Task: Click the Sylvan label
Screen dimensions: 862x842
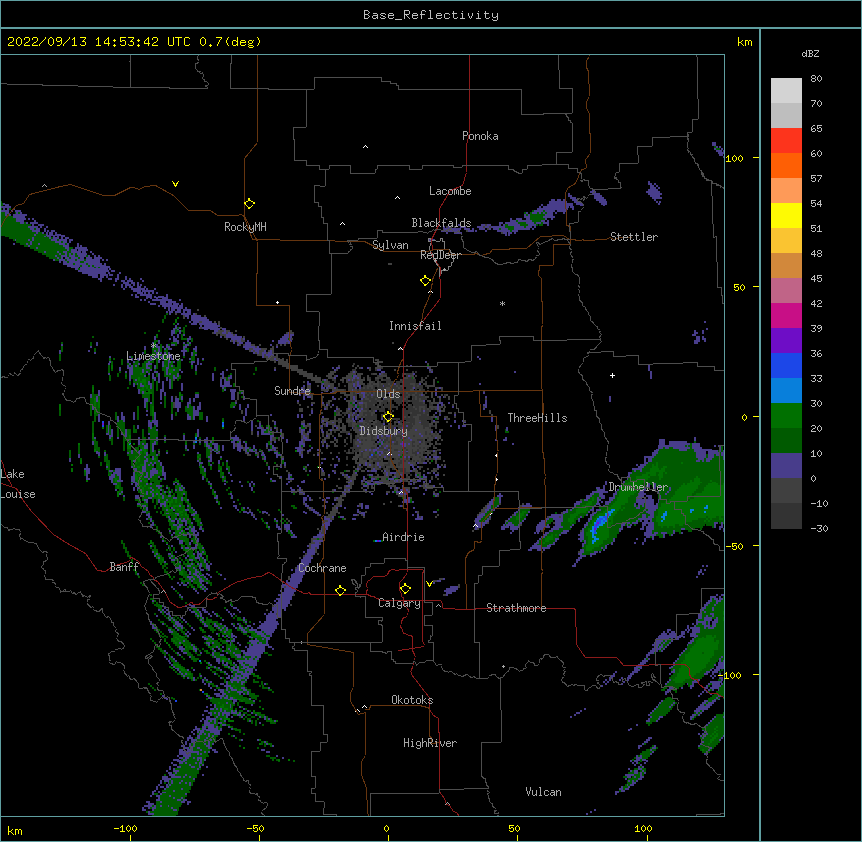Action: 390,245
